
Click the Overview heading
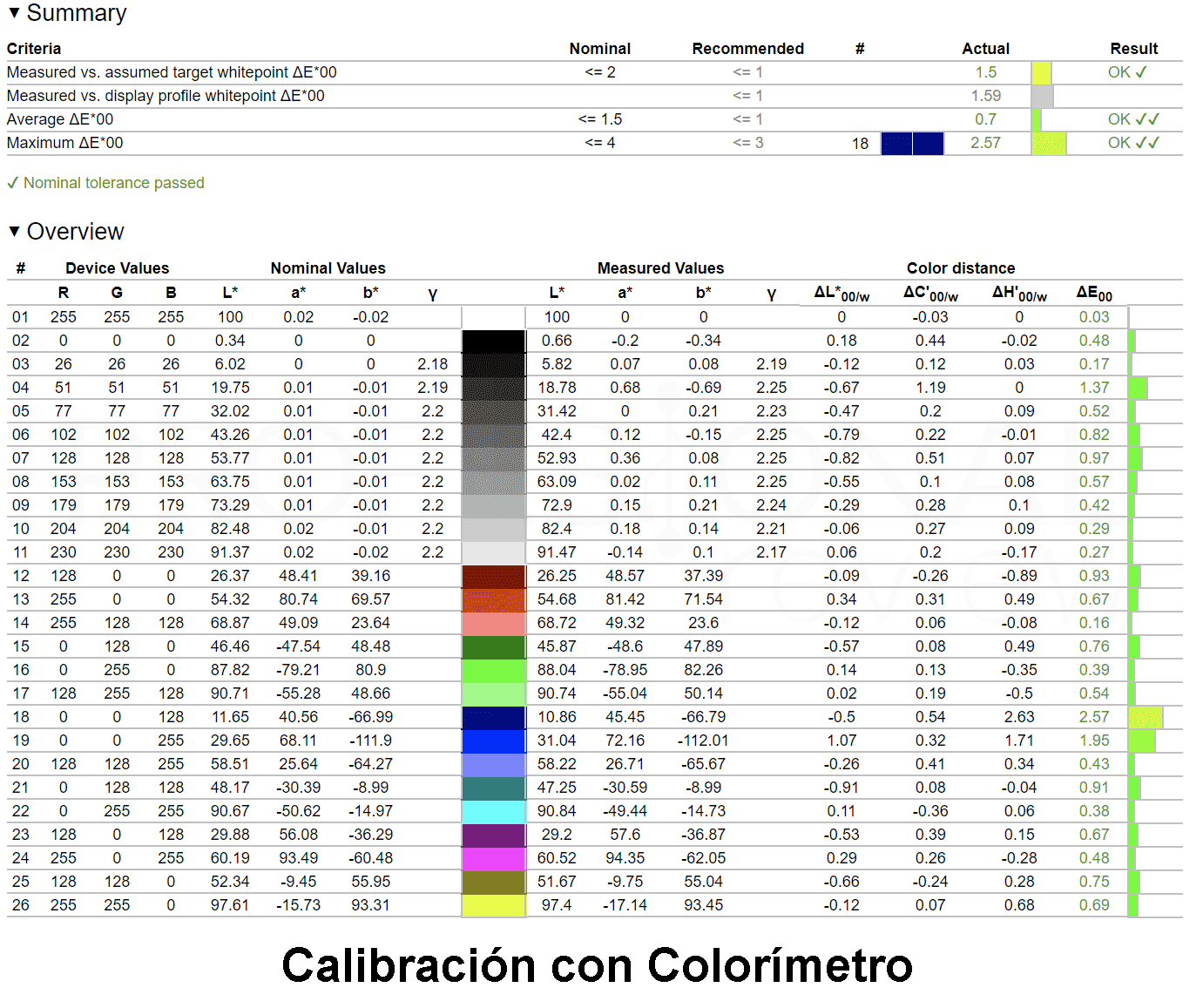coord(76,232)
